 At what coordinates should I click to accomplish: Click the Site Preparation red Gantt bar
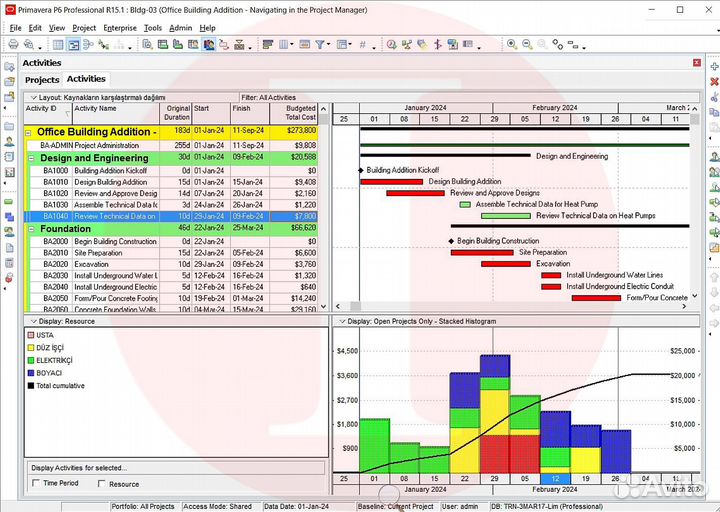482,253
